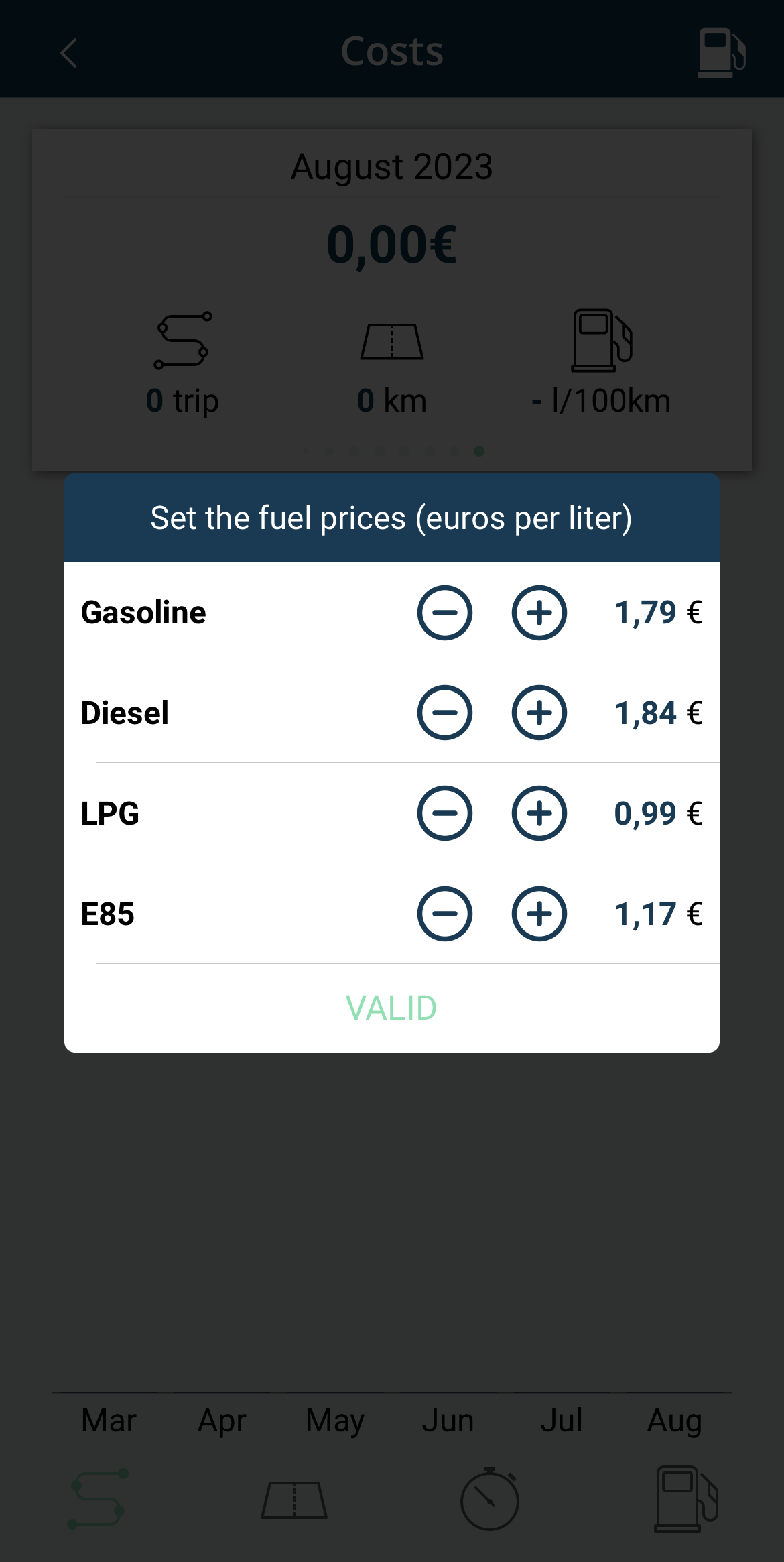
Task: Open the trips tab in bottom bar
Action: point(98,1499)
